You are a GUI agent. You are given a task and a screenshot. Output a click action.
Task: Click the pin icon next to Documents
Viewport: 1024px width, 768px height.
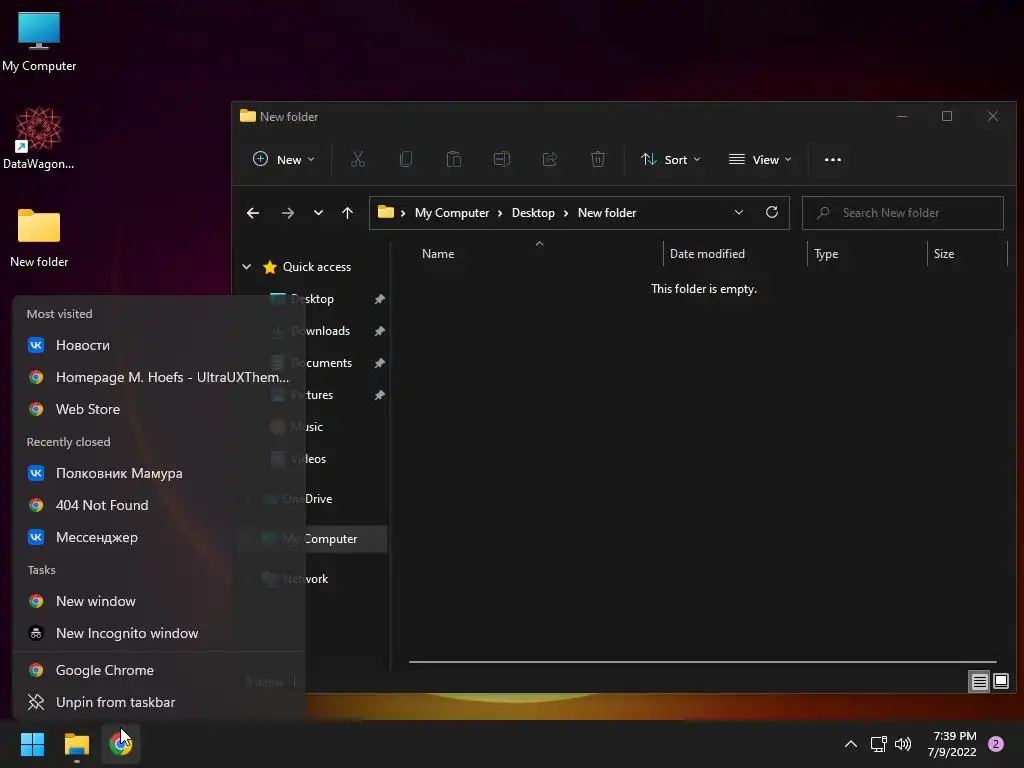[x=379, y=363]
